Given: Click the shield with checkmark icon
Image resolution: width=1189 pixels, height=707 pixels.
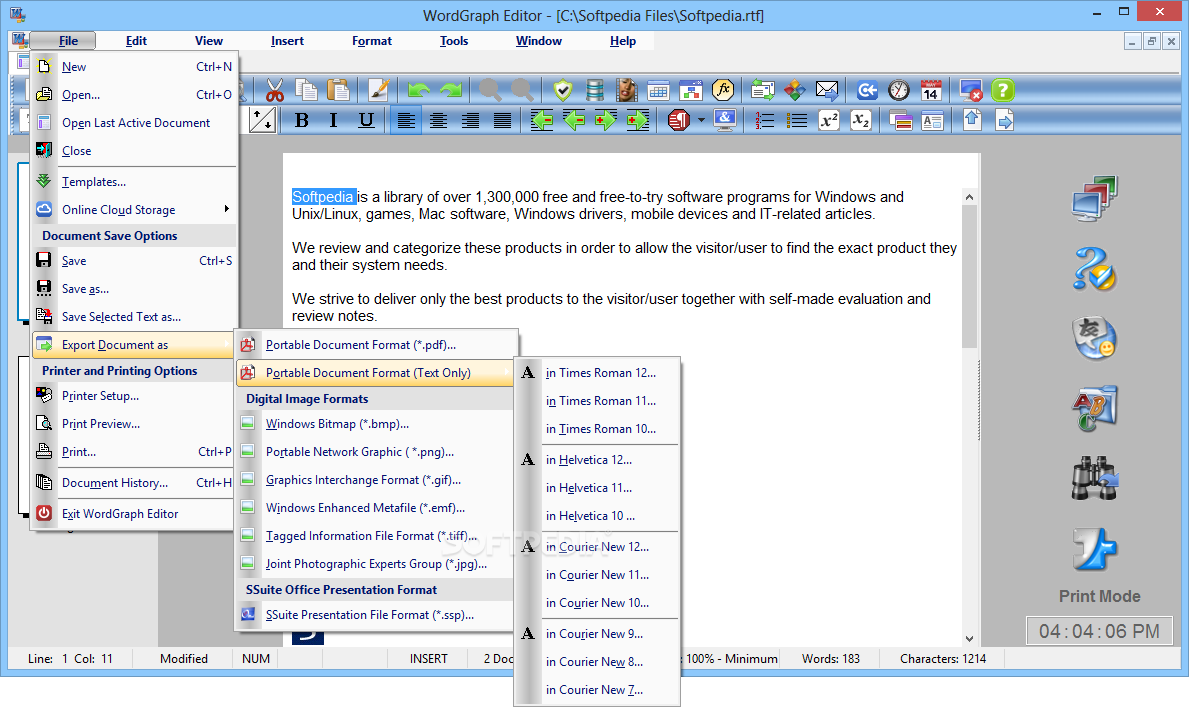Looking at the screenshot, I should click(562, 90).
